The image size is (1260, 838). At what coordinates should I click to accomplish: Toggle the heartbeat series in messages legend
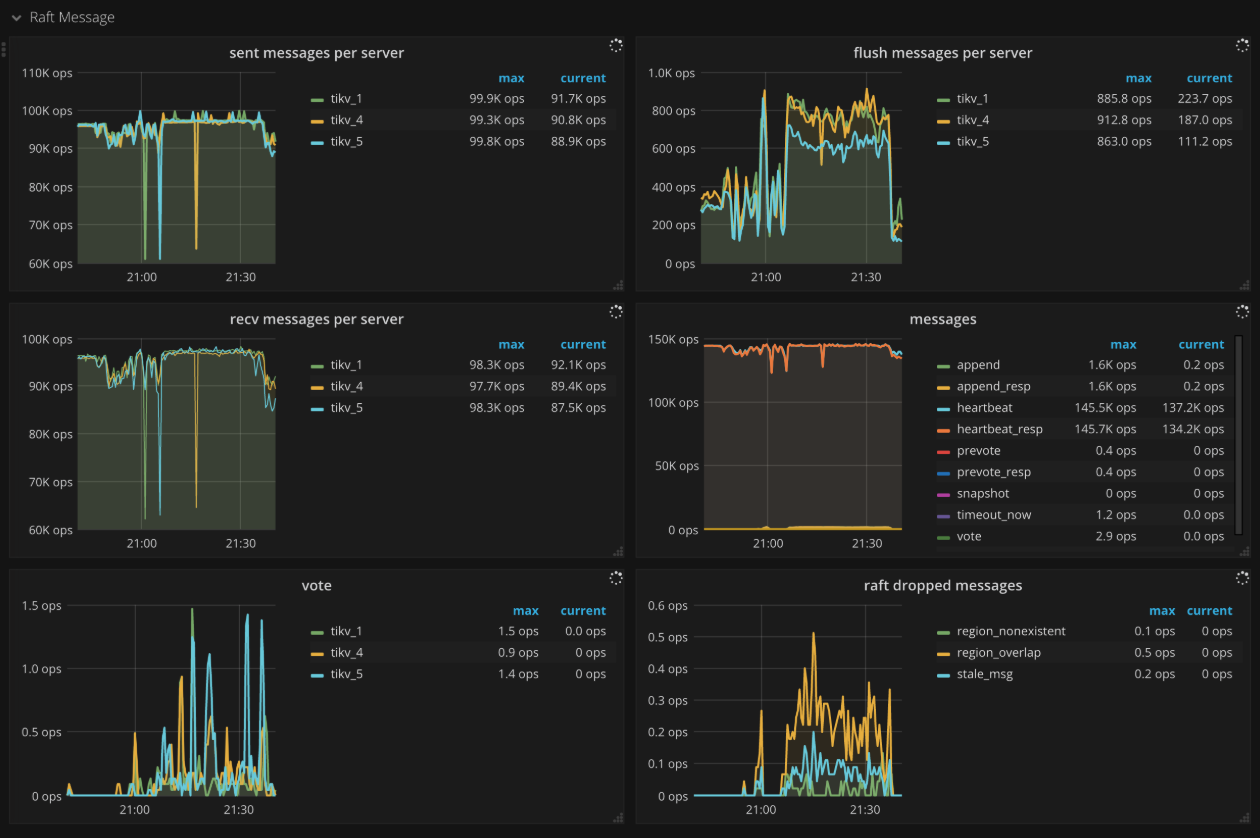click(x=984, y=407)
